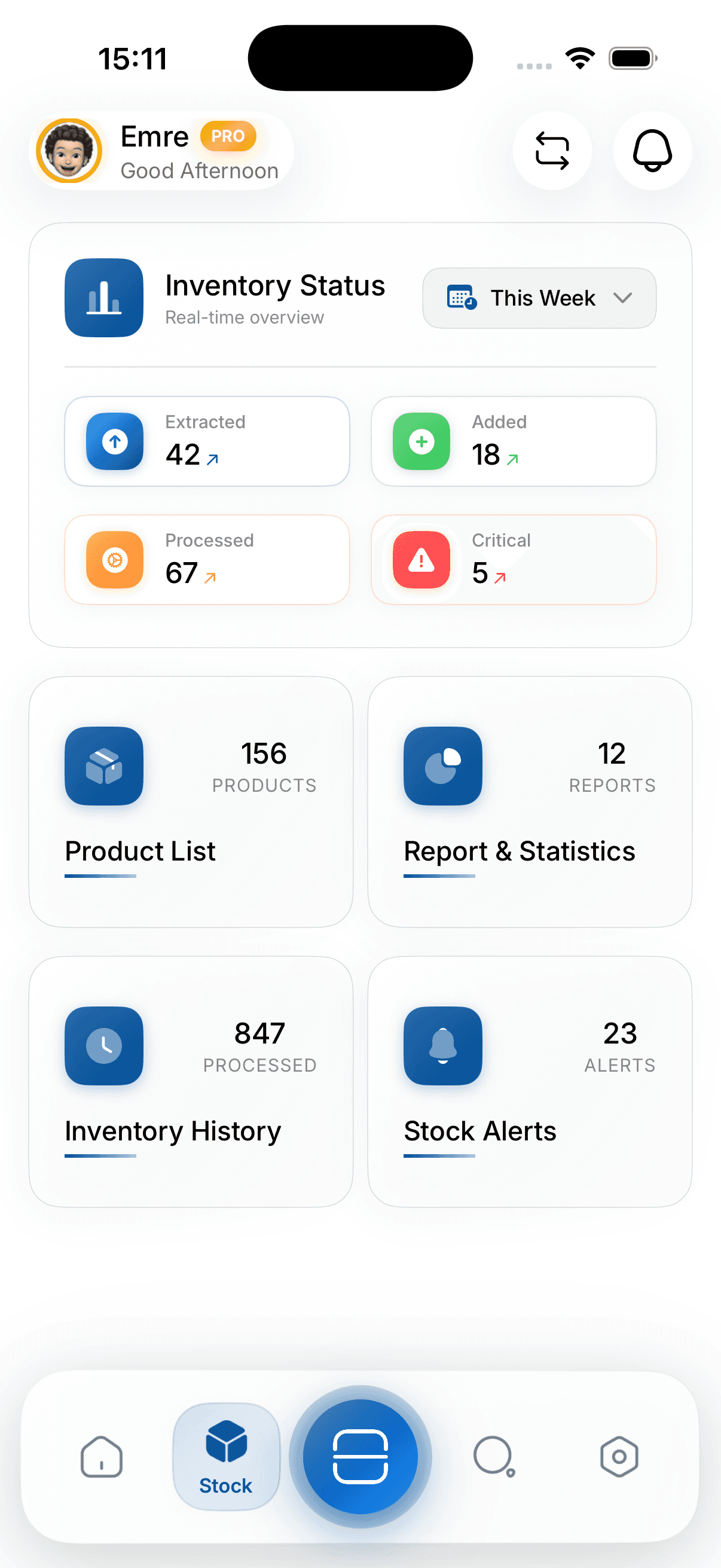This screenshot has width=721, height=1568.
Task: Open the Added 18 stat card
Action: (514, 441)
